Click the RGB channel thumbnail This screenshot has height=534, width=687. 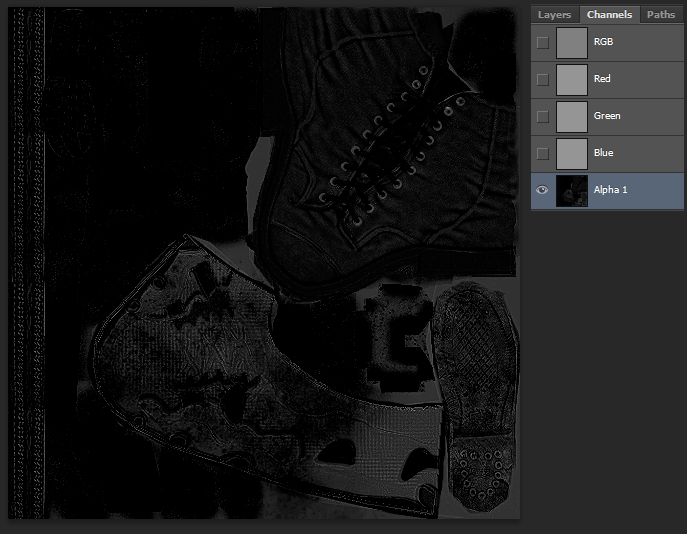click(x=572, y=42)
